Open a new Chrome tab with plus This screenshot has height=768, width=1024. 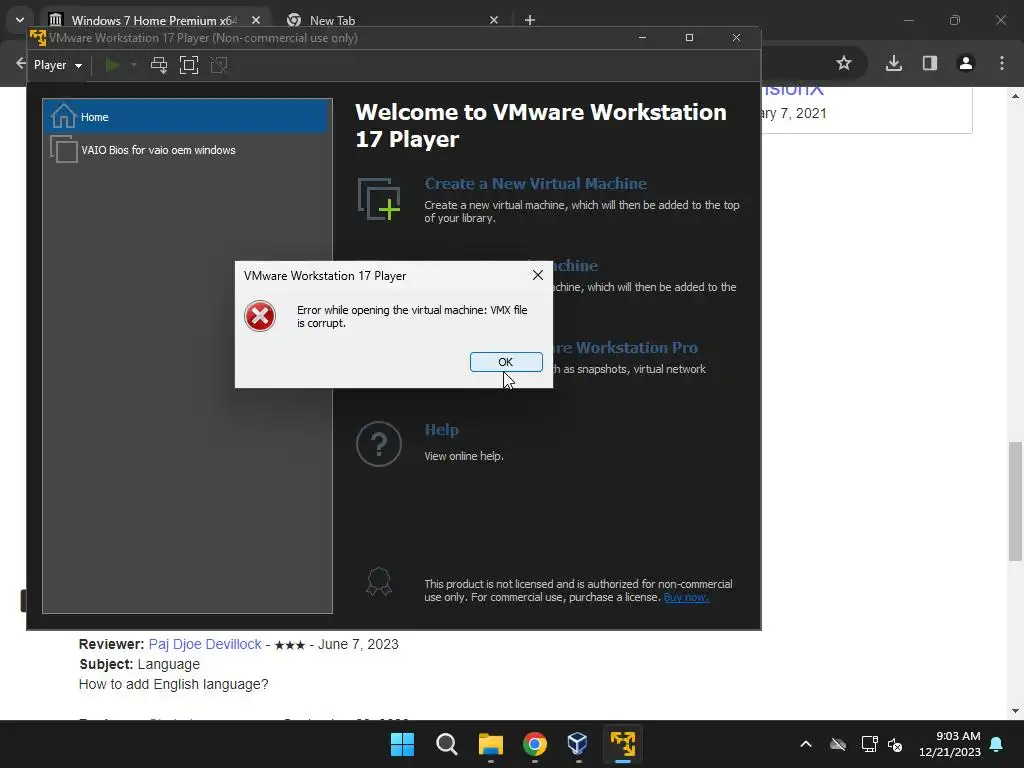530,20
